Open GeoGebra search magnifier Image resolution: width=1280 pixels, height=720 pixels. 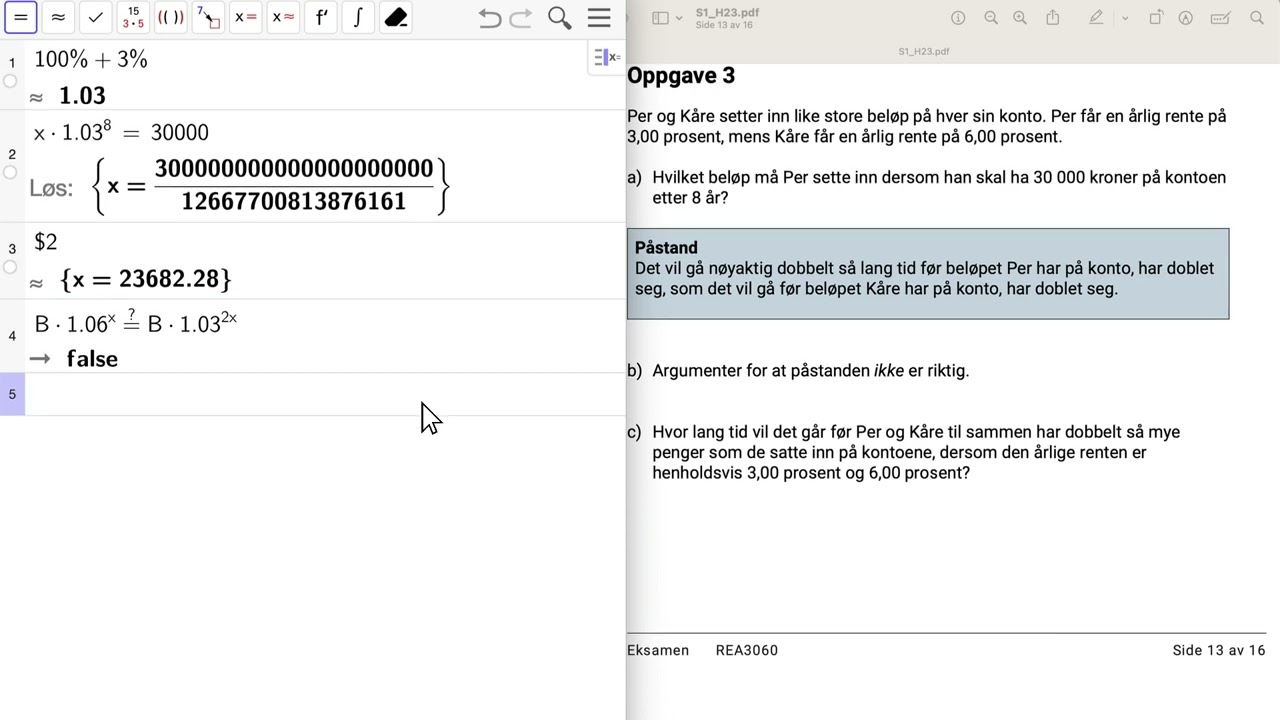click(x=560, y=18)
